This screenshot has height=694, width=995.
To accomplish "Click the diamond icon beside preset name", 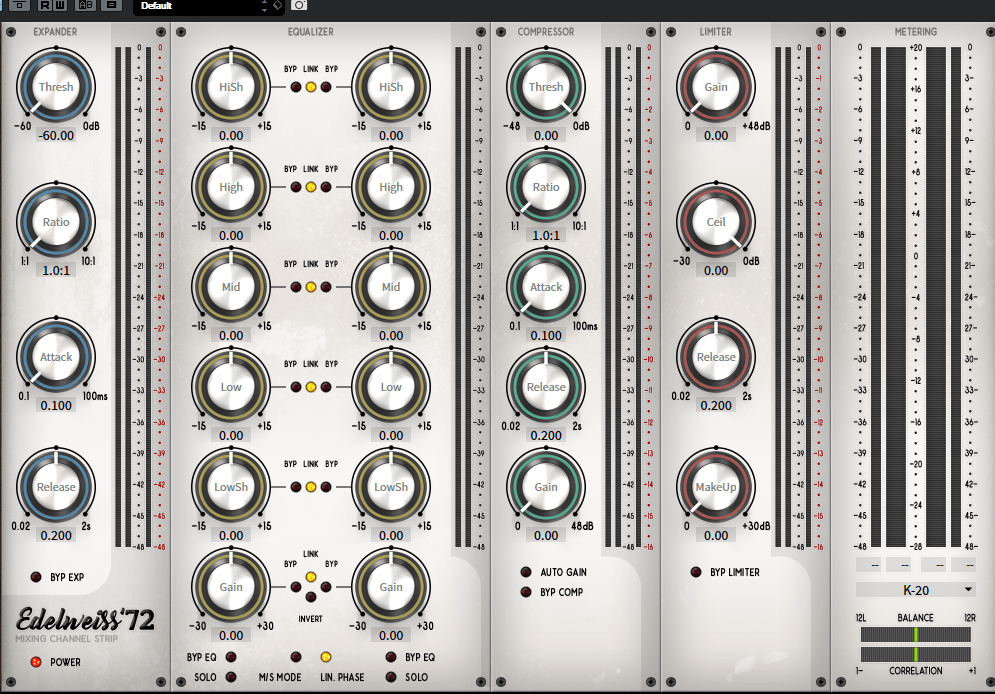I will (x=278, y=6).
